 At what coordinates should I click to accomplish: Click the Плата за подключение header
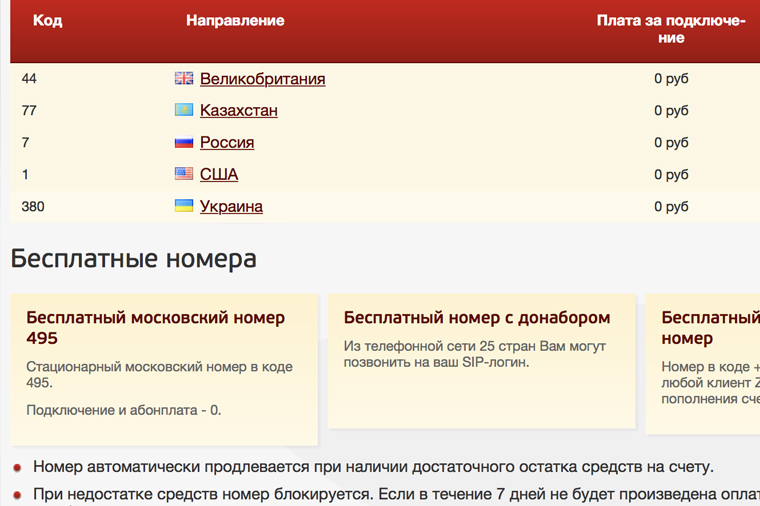click(671, 29)
